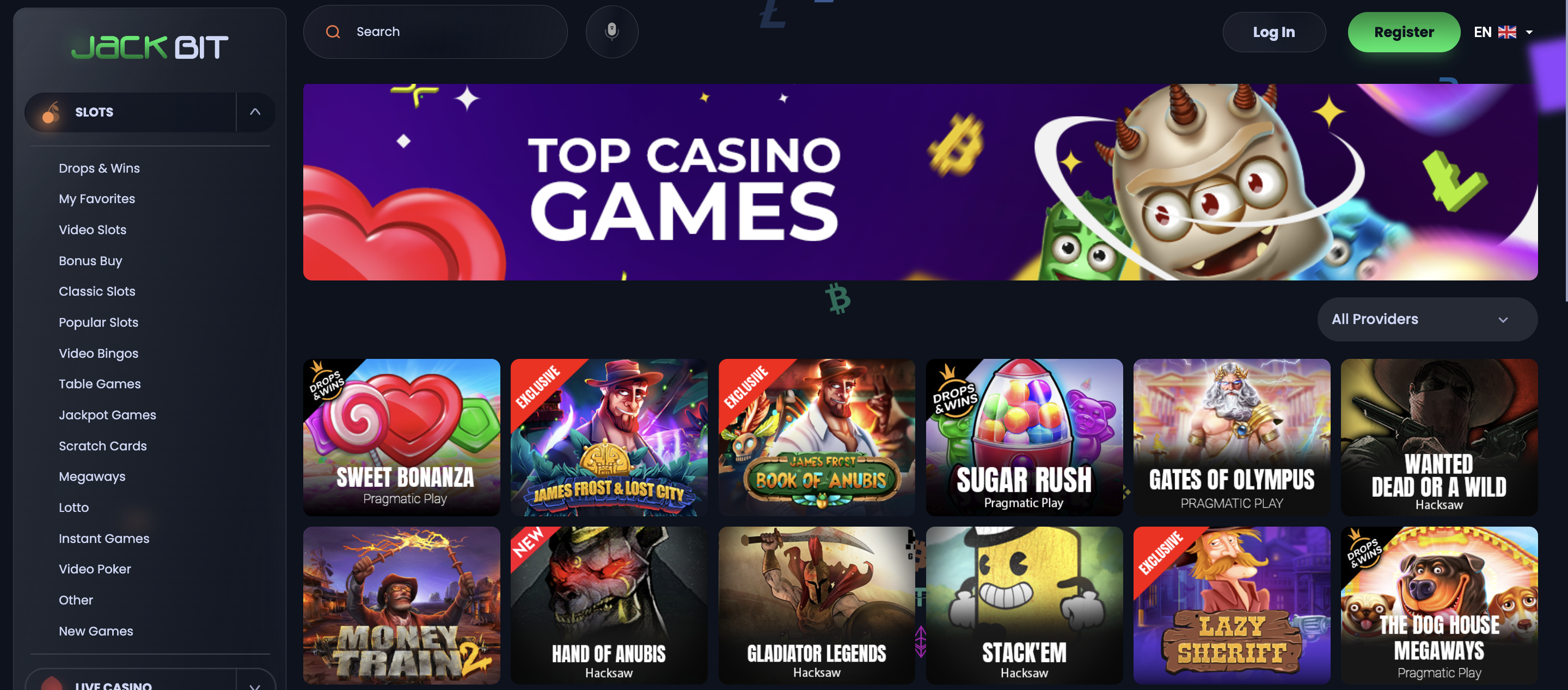Viewport: 1568px width, 690px height.
Task: Open the EN language dropdown arrow
Action: 1529,32
